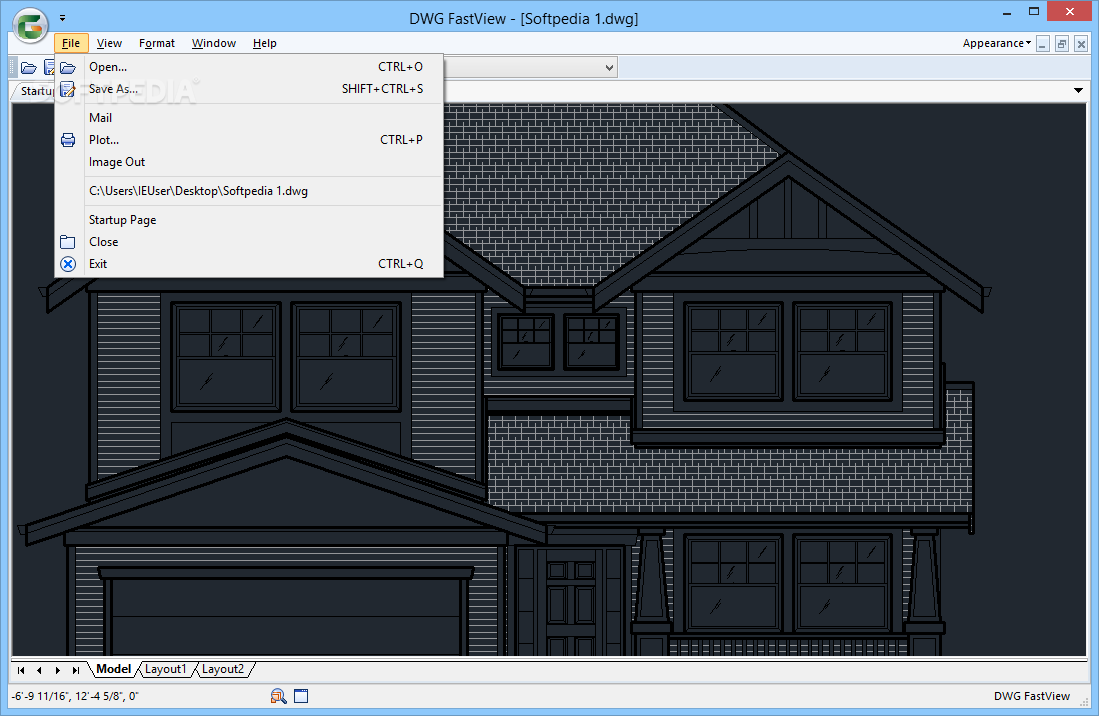This screenshot has height=716, width=1099.
Task: Jump to first layout tab arrow
Action: point(21,670)
